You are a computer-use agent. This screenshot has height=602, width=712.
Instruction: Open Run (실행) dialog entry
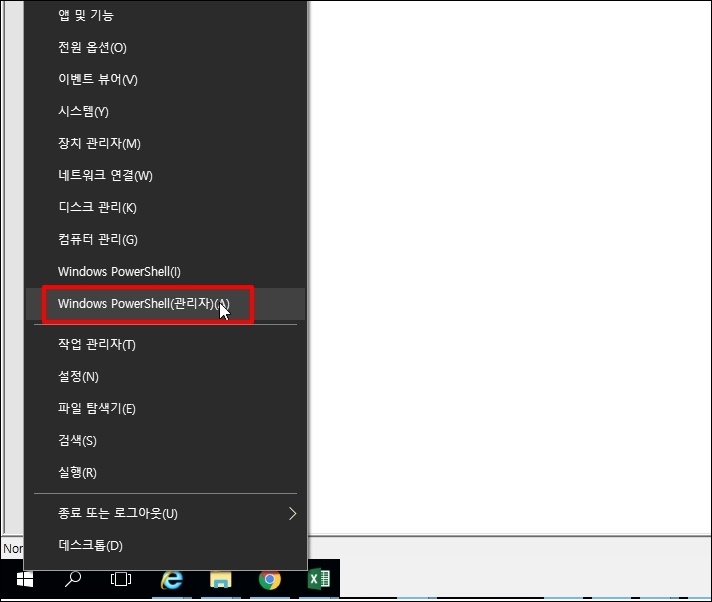[x=165, y=473]
